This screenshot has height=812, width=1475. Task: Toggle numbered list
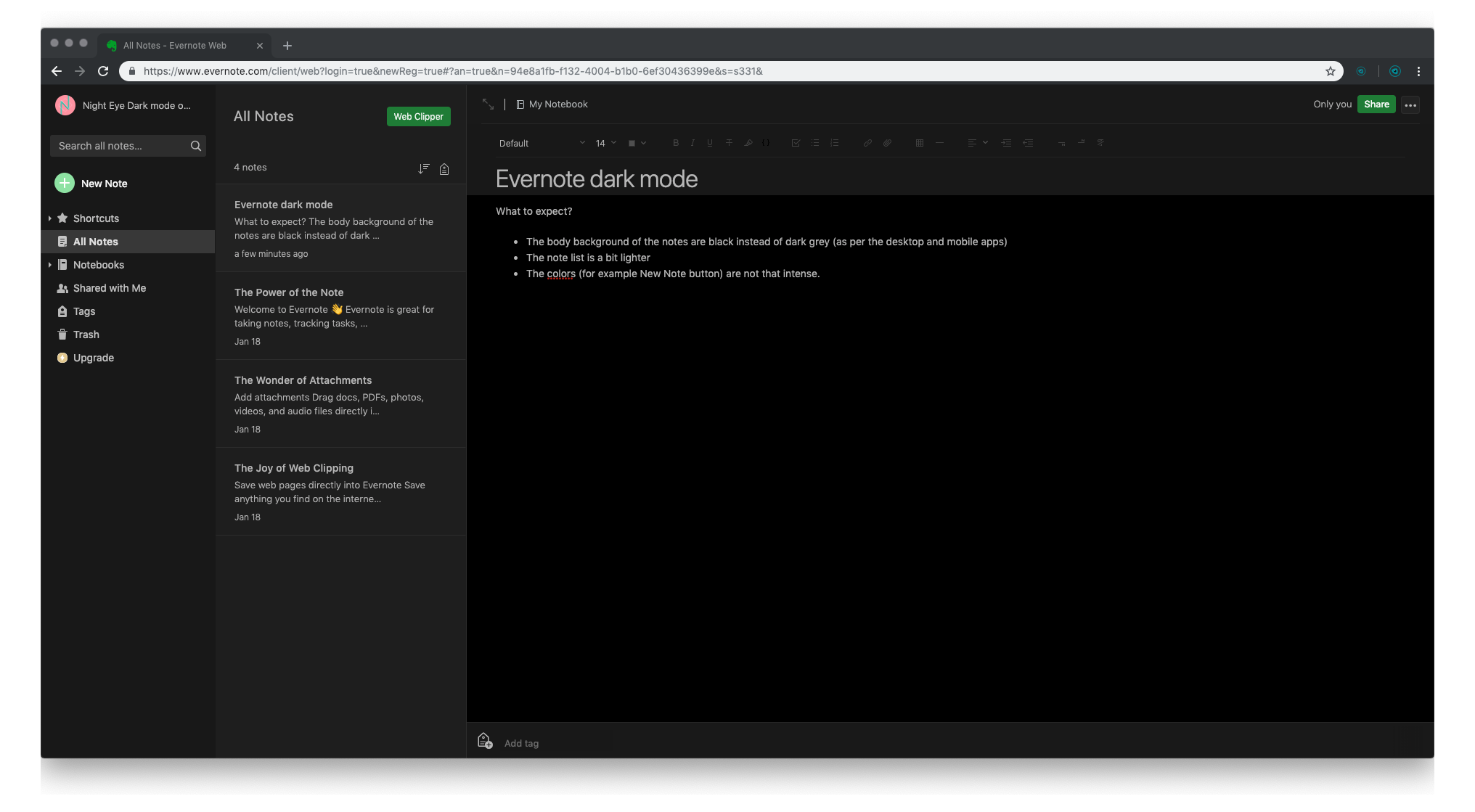[835, 143]
